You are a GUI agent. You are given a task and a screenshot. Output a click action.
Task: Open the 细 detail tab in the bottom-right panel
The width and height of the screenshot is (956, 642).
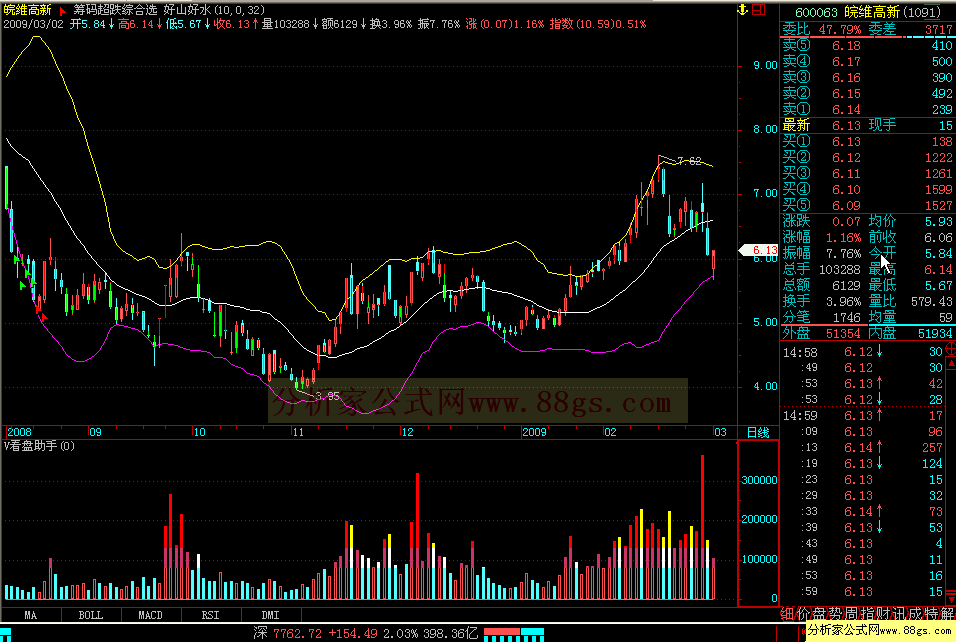point(787,613)
